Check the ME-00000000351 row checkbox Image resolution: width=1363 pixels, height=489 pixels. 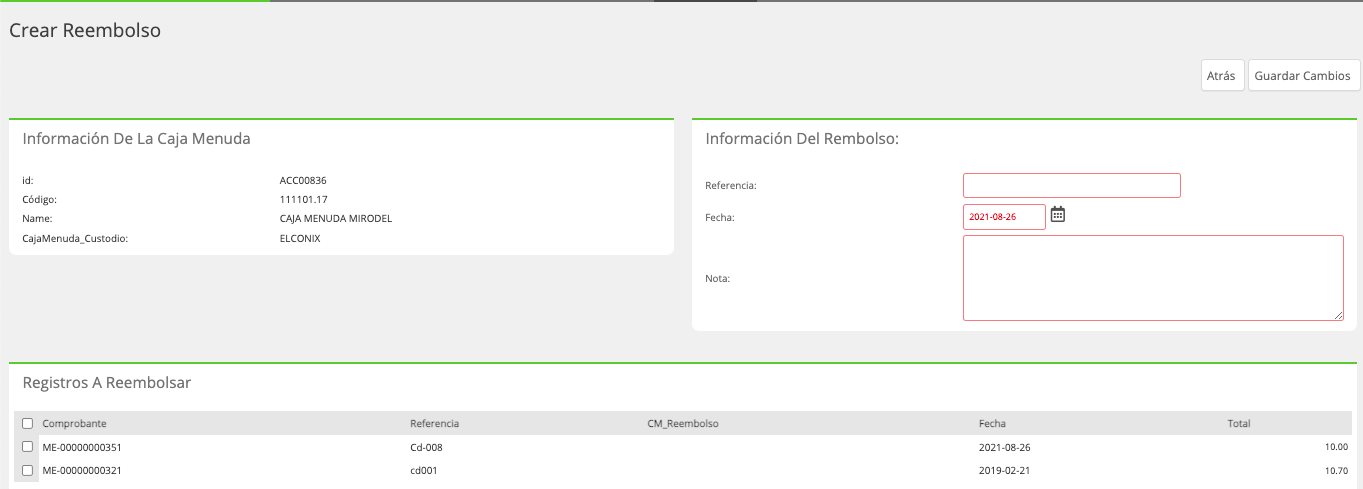coord(28,447)
